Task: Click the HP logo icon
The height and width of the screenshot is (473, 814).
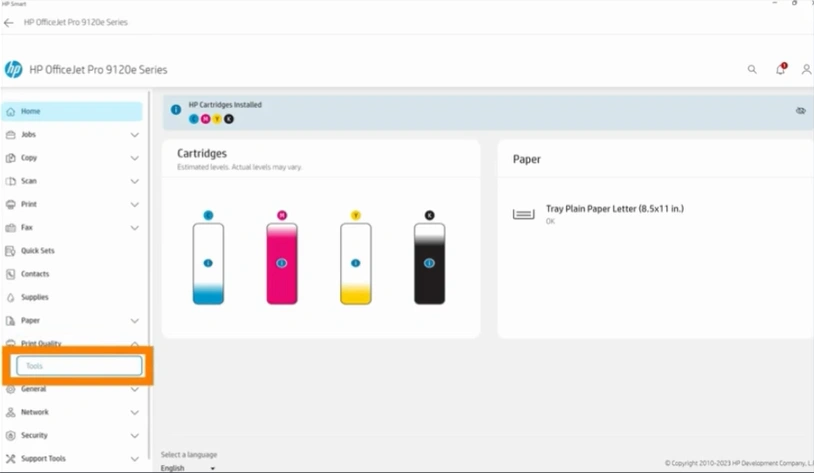Action: pyautogui.click(x=14, y=70)
